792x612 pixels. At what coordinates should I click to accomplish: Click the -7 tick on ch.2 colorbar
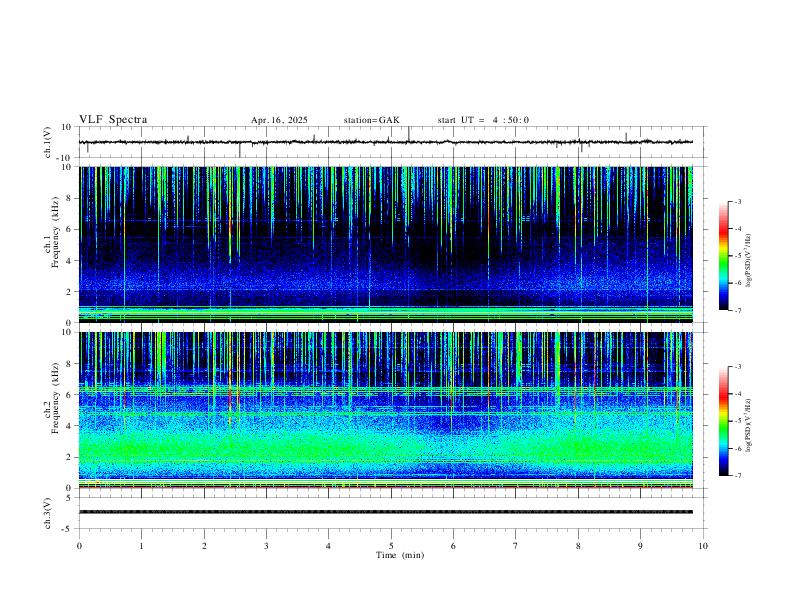coord(737,476)
